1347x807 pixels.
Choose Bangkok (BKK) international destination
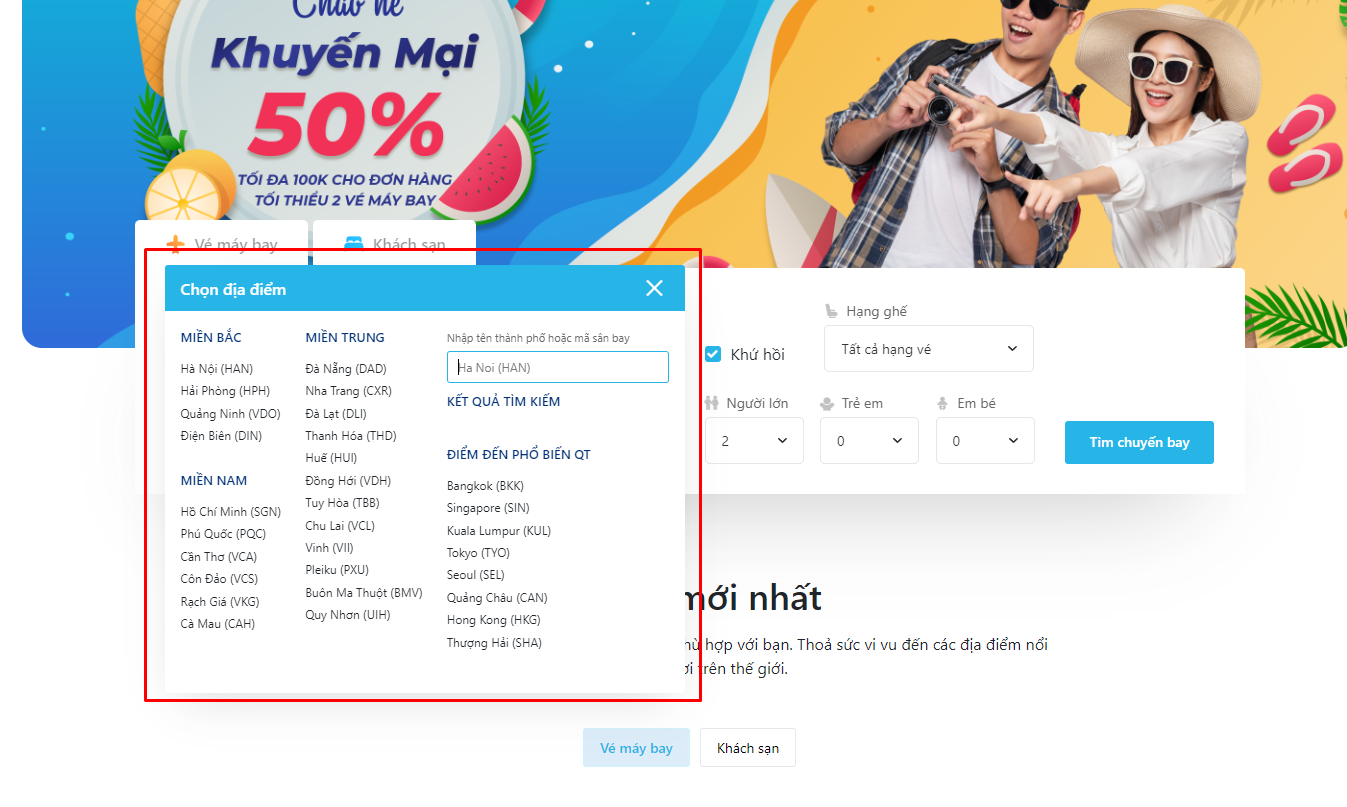point(485,486)
